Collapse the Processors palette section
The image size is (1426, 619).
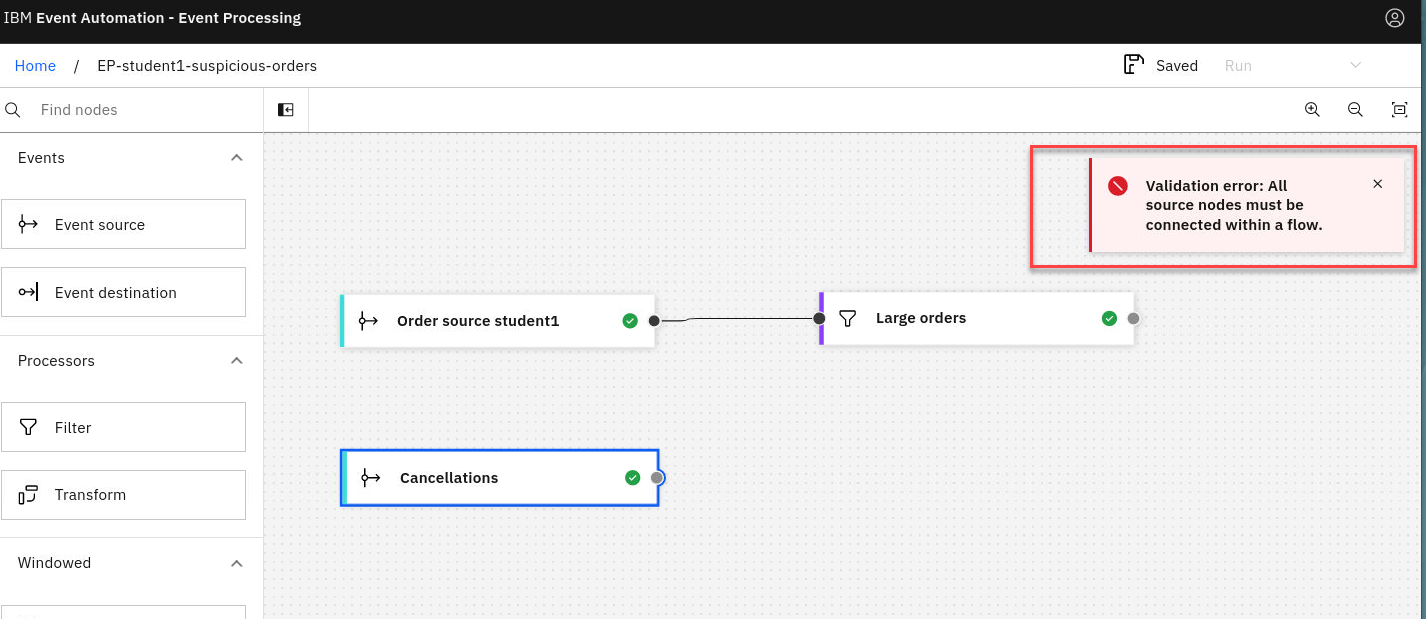(x=236, y=361)
